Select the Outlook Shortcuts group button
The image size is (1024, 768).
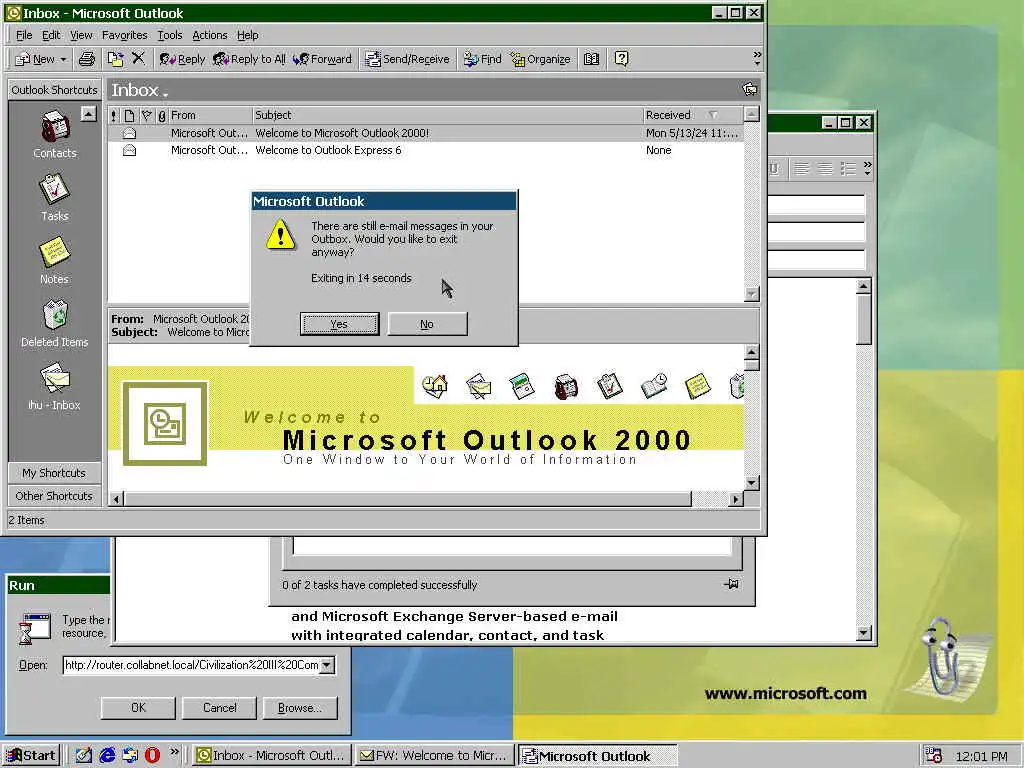click(x=54, y=90)
